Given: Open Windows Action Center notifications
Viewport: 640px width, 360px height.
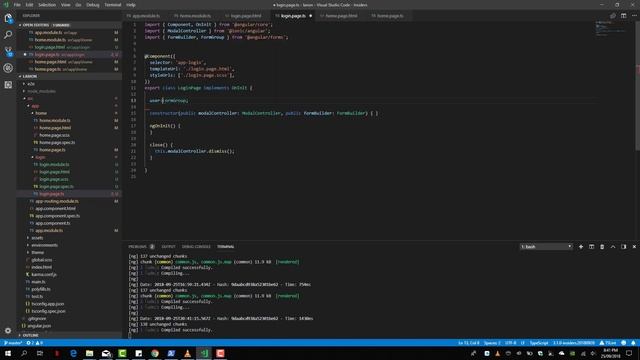Looking at the screenshot, I should pyautogui.click(x=629, y=353).
